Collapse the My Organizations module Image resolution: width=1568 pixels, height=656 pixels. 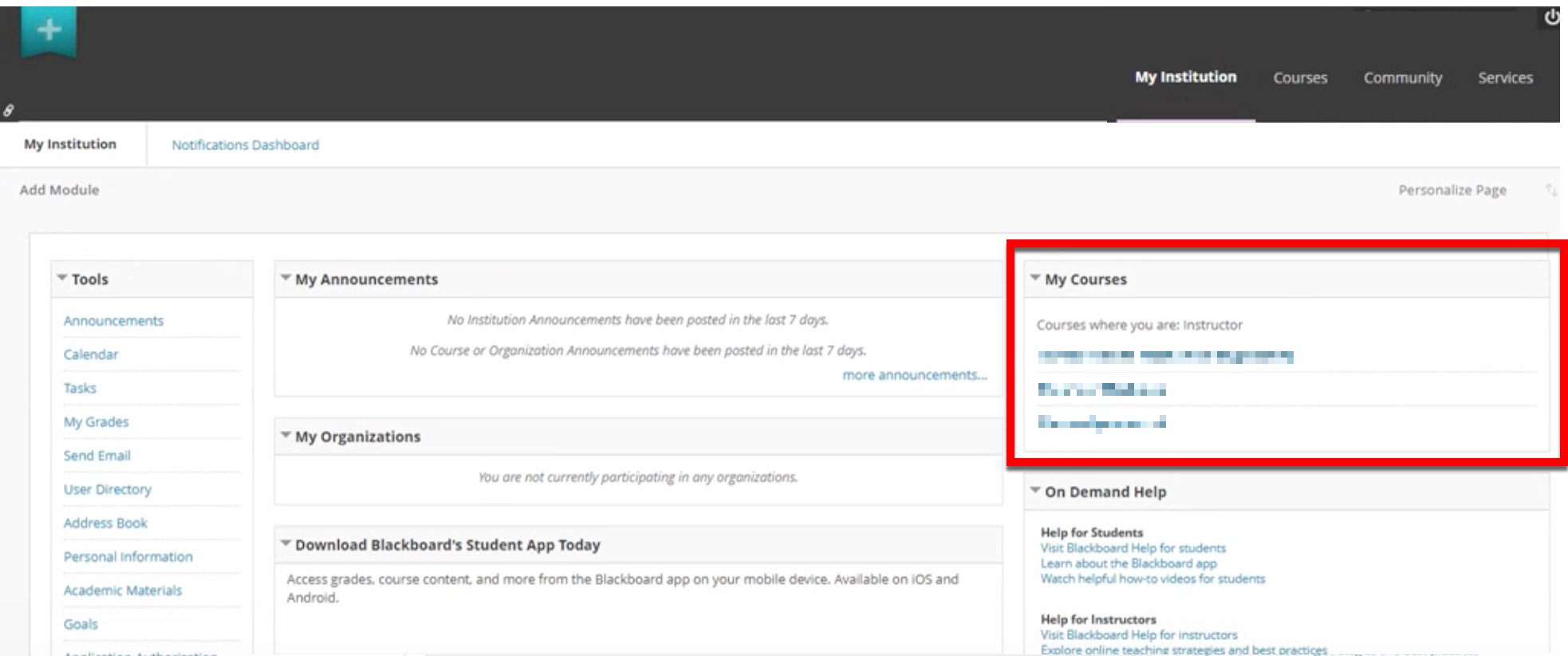click(286, 436)
